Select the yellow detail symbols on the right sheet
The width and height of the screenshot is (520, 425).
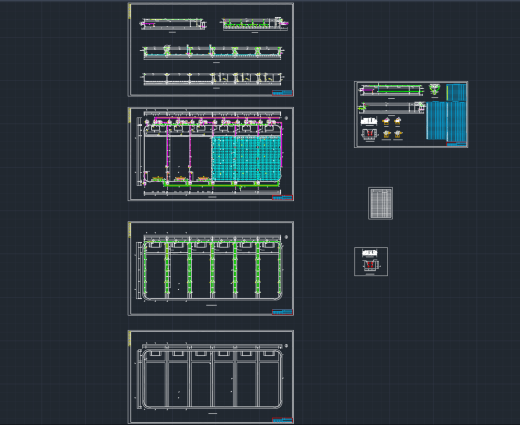click(x=392, y=128)
